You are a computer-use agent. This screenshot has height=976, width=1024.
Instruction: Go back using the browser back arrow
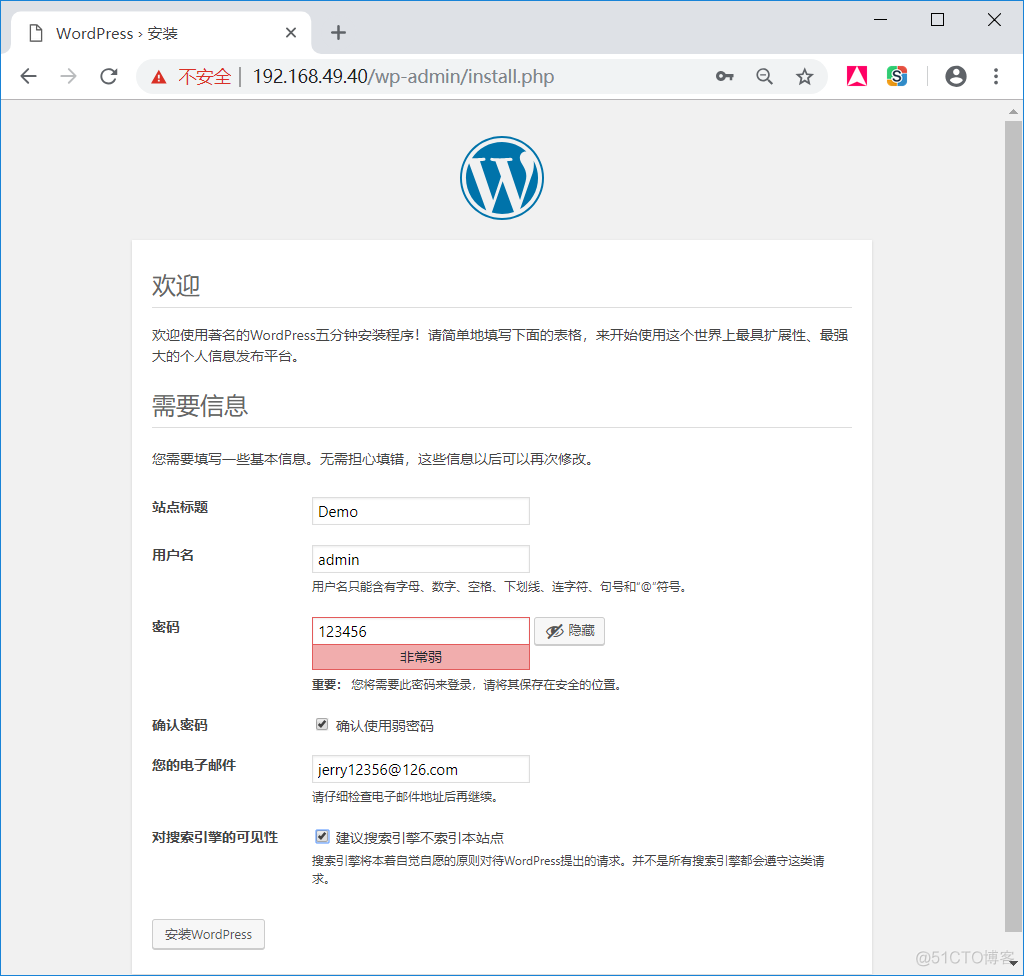click(x=29, y=76)
